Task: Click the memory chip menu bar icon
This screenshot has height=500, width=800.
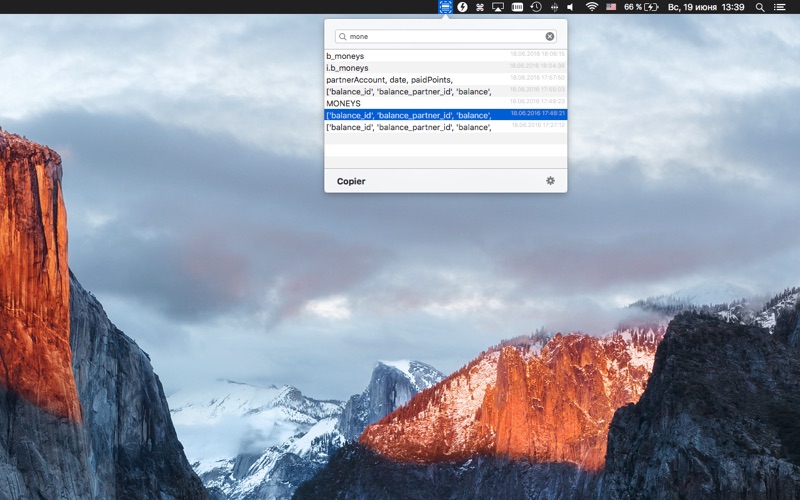Action: 517,7
